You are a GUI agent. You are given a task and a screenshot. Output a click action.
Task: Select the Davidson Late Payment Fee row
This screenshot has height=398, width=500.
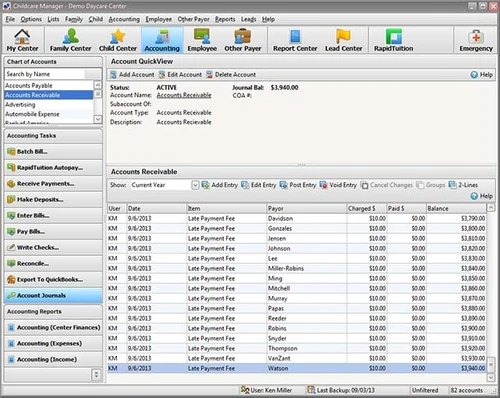296,219
